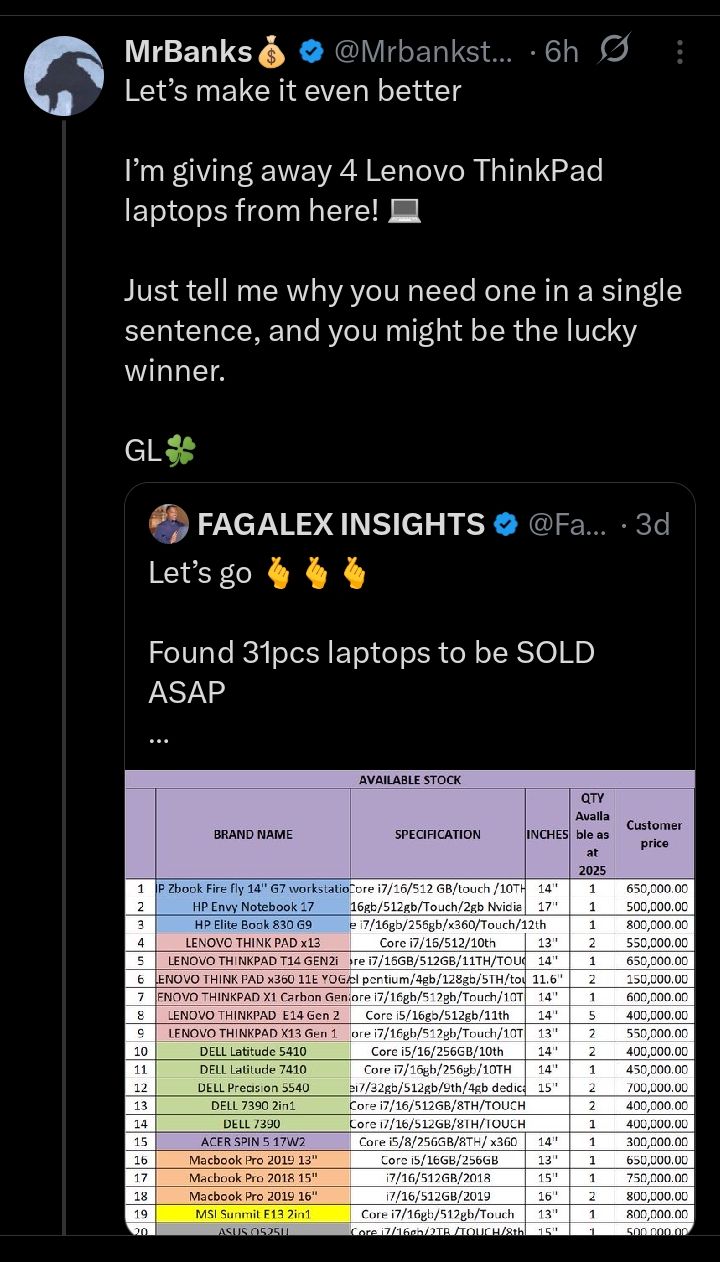Click the first finger-heart emoji after Let's go
Screen dimensions: 720x1262
(279, 573)
